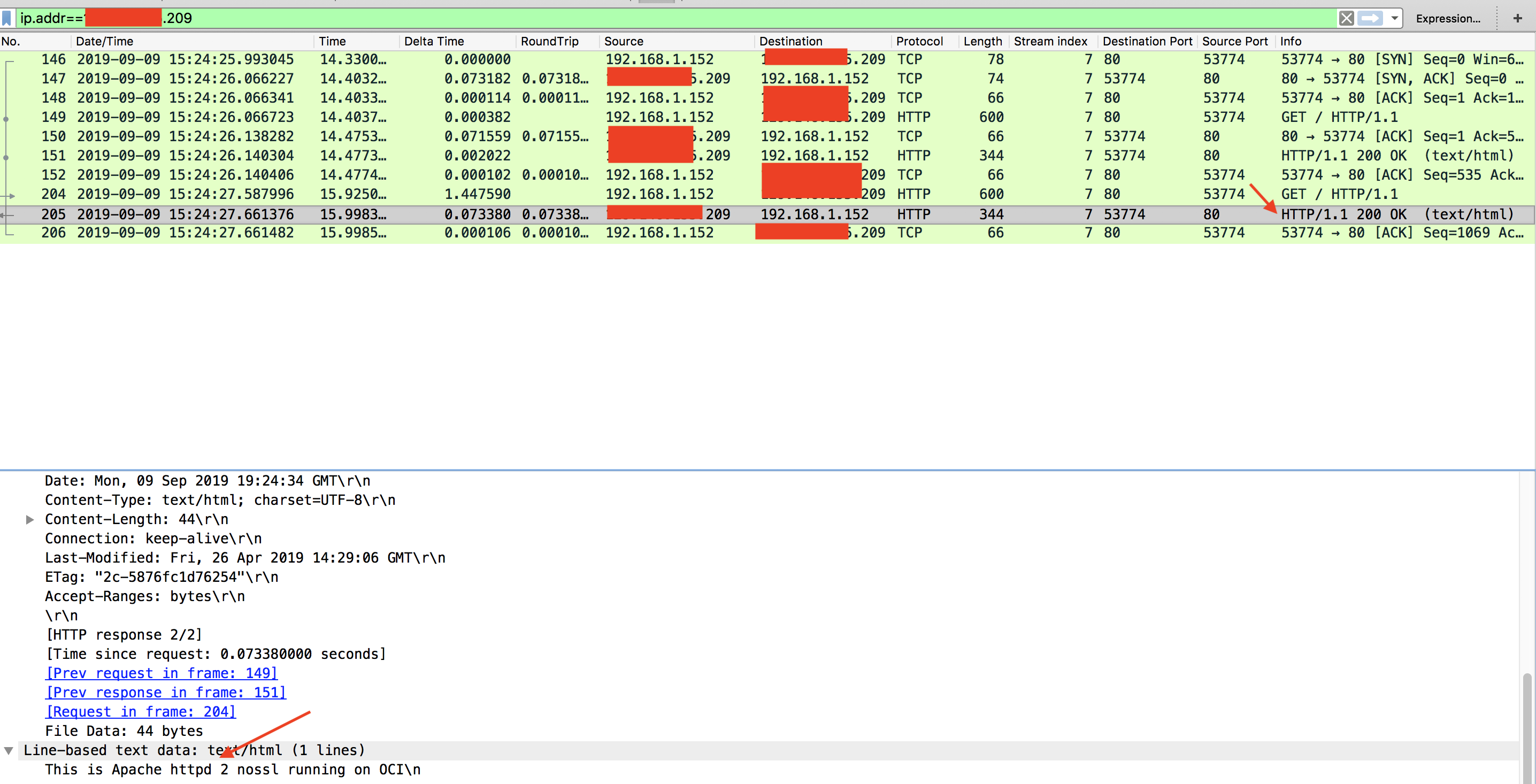Sort by the Info column header
This screenshot has height=784, width=1536.
click(x=1291, y=41)
